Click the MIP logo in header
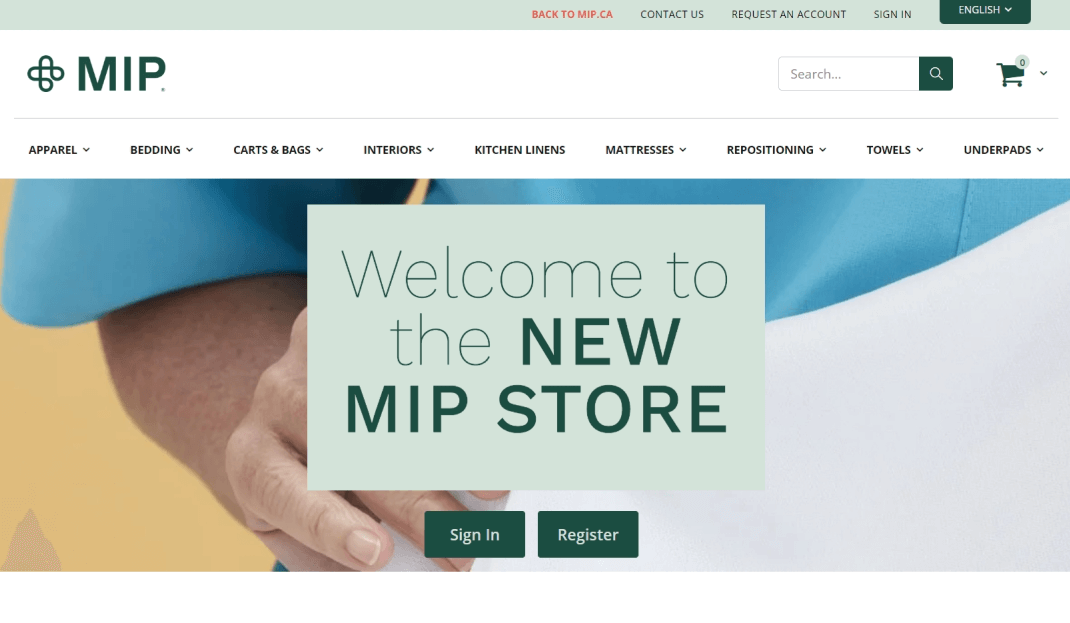Image resolution: width=1070 pixels, height=623 pixels. [96, 74]
